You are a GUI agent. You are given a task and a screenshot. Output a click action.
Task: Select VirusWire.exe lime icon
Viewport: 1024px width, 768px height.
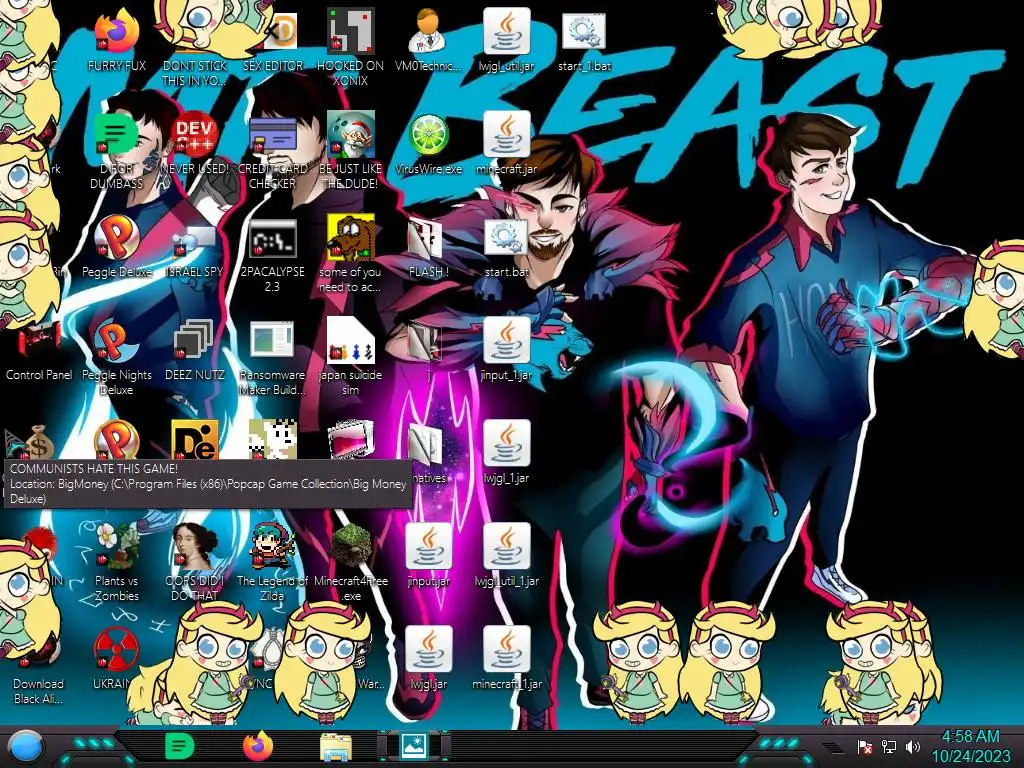[x=428, y=135]
